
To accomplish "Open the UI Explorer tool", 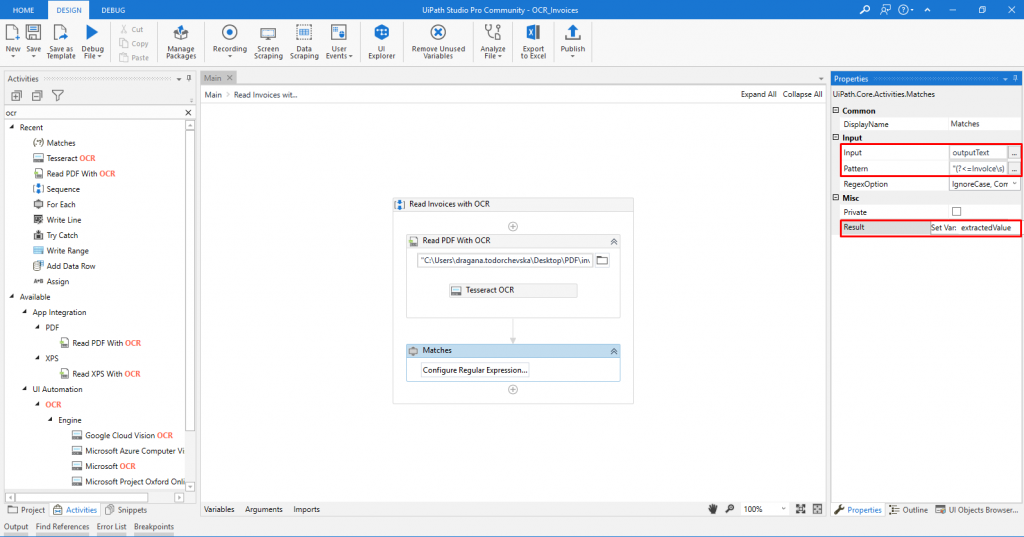I will (x=381, y=42).
